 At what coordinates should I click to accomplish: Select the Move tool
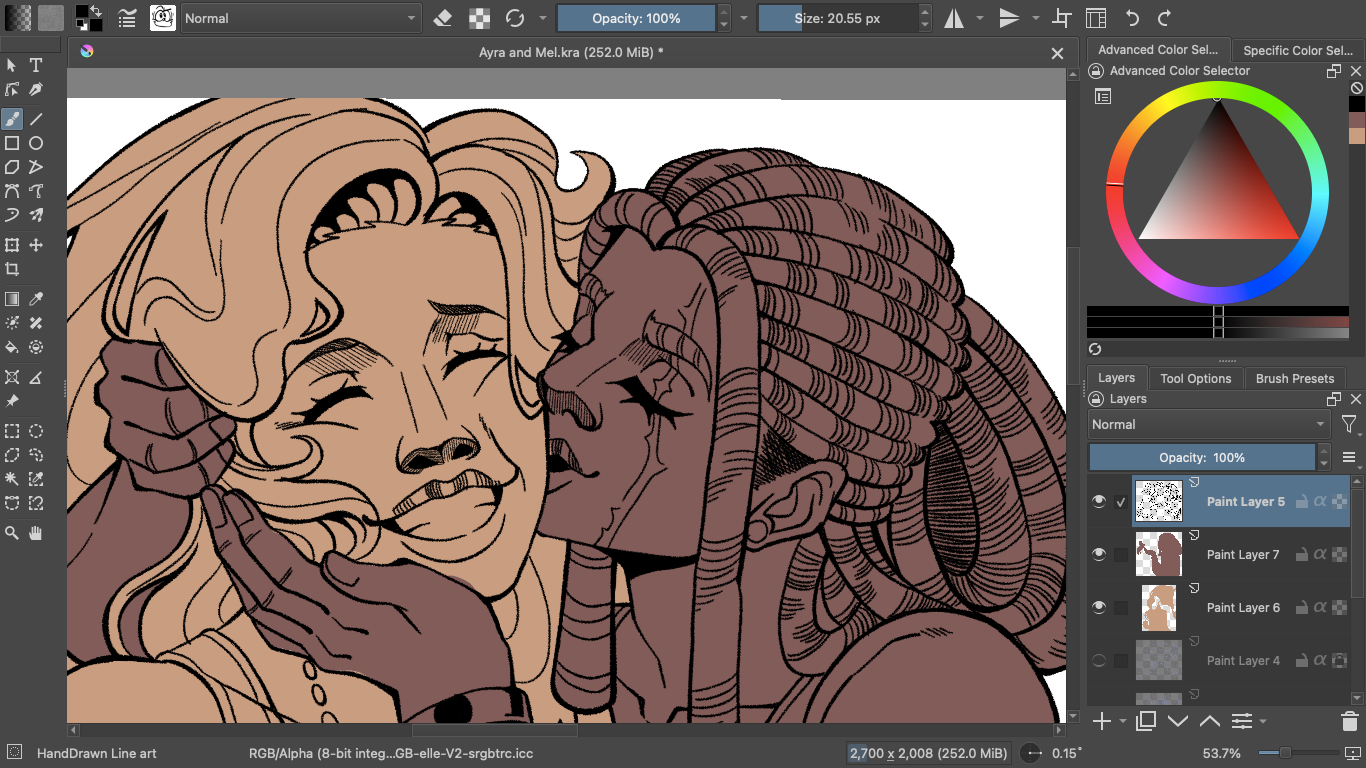(36, 245)
